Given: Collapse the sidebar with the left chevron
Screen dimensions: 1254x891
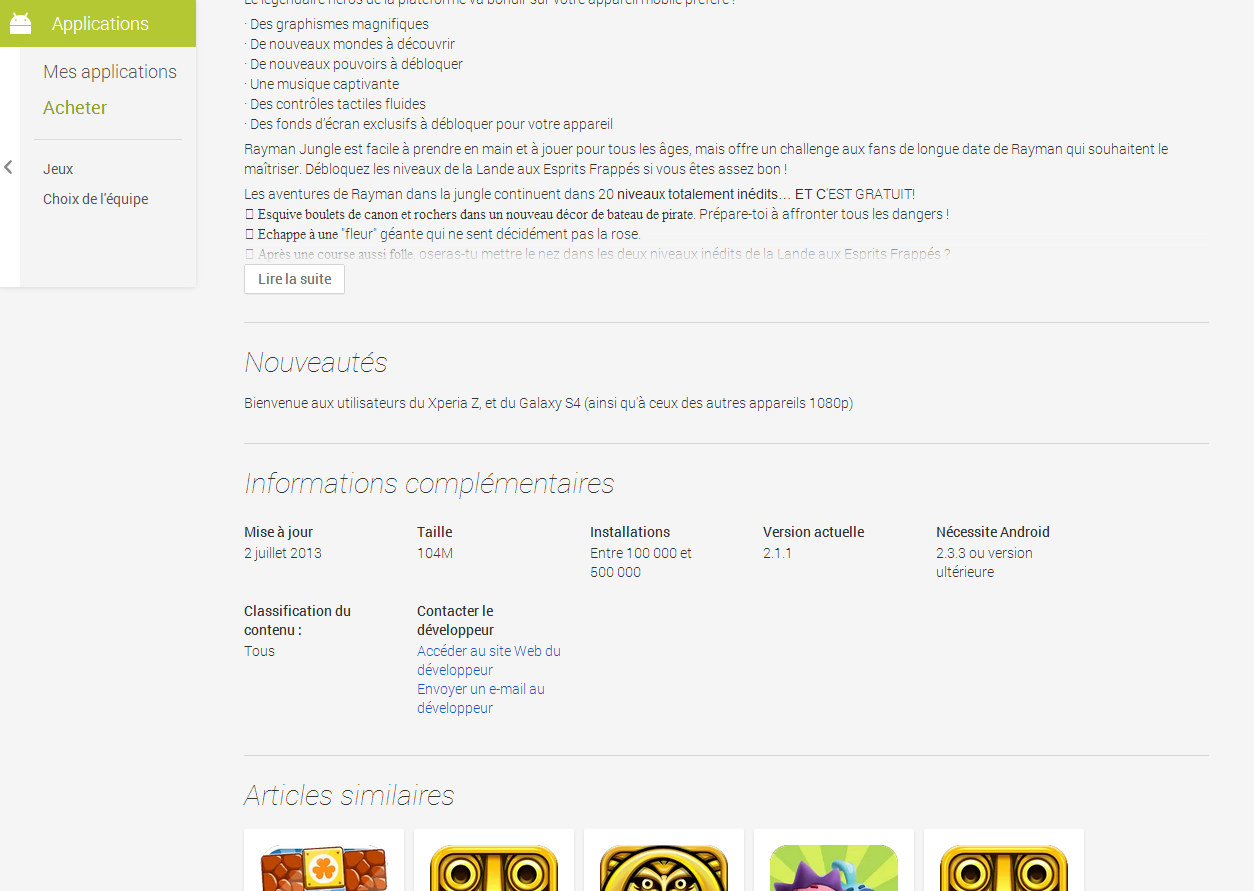Looking at the screenshot, I should (8, 167).
